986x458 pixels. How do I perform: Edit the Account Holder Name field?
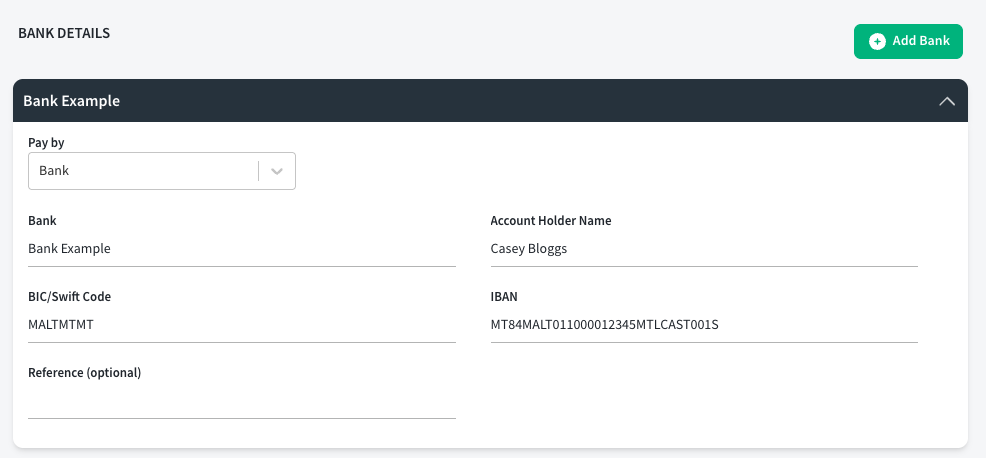(x=704, y=249)
